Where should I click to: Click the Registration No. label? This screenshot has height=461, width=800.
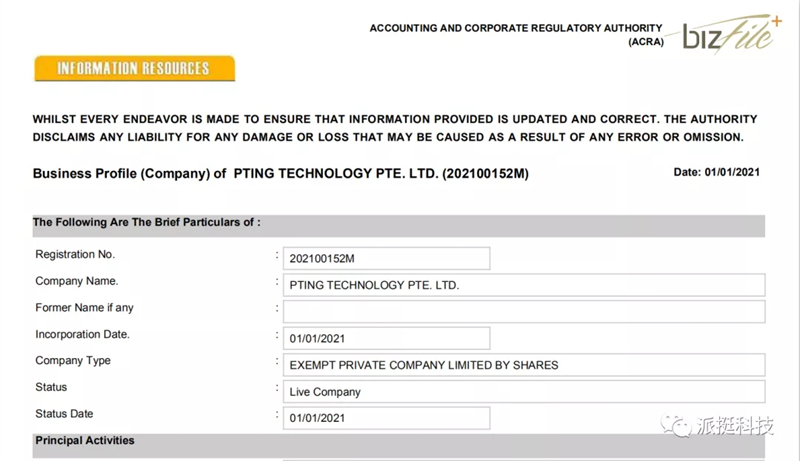75,255
